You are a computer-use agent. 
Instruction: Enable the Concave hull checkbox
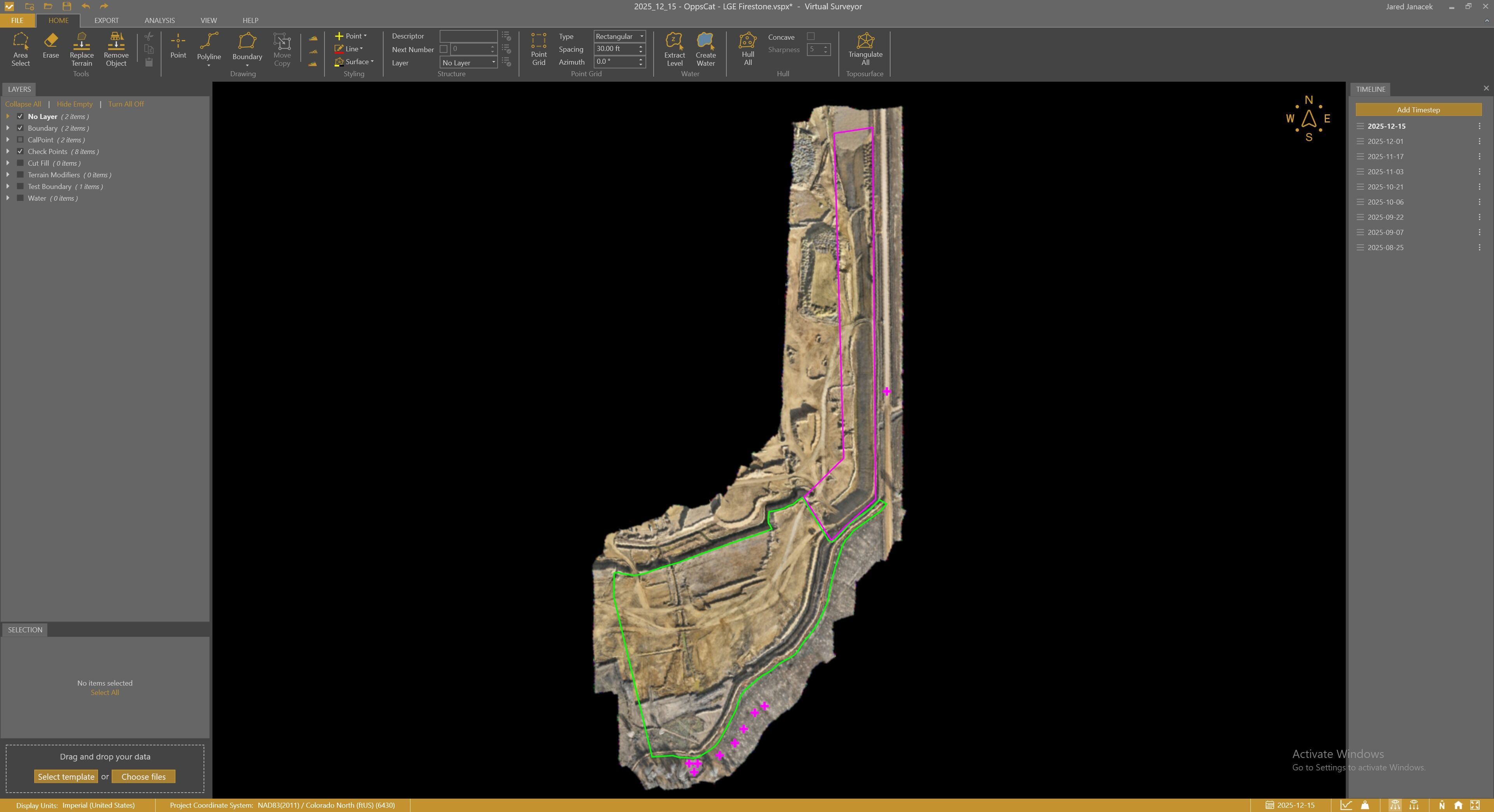(811, 36)
